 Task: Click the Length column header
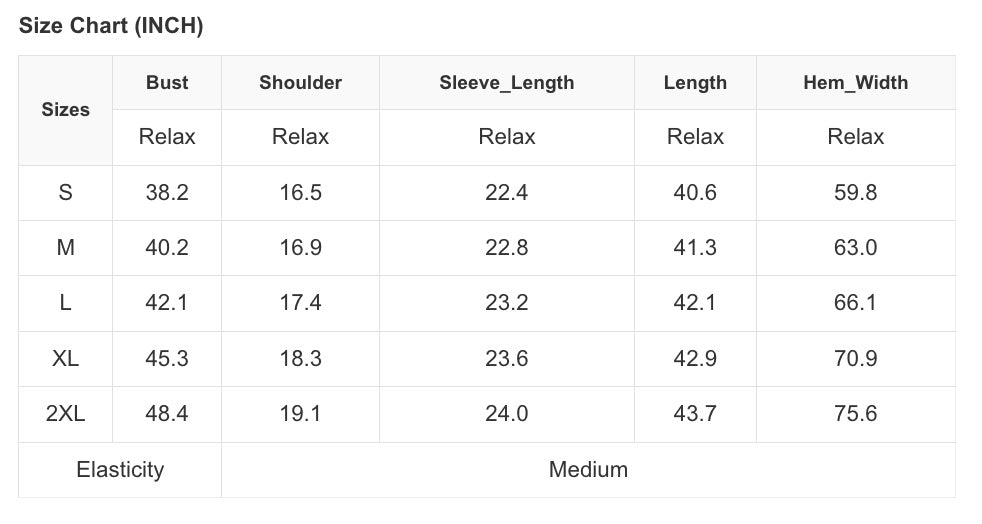click(695, 83)
